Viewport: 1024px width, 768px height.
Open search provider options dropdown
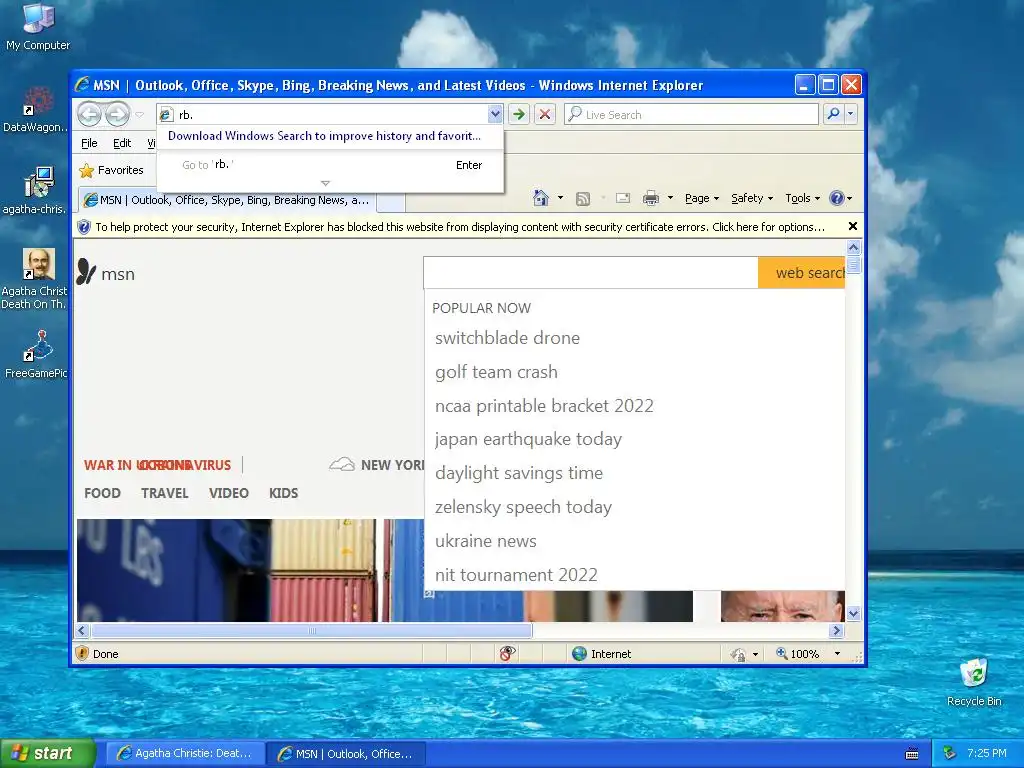[850, 114]
